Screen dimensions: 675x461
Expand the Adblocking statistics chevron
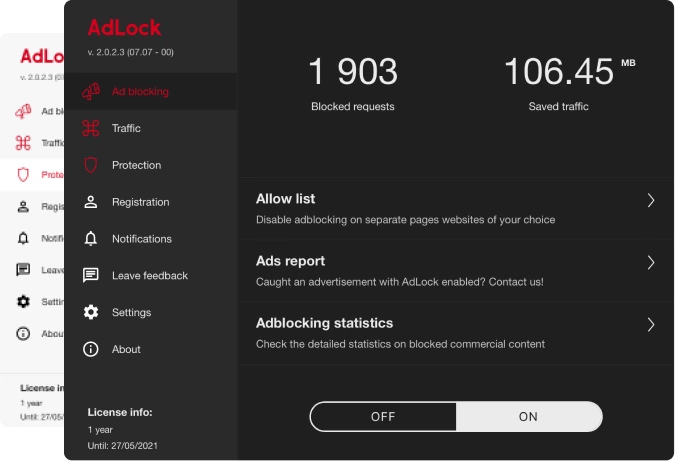pyautogui.click(x=650, y=324)
